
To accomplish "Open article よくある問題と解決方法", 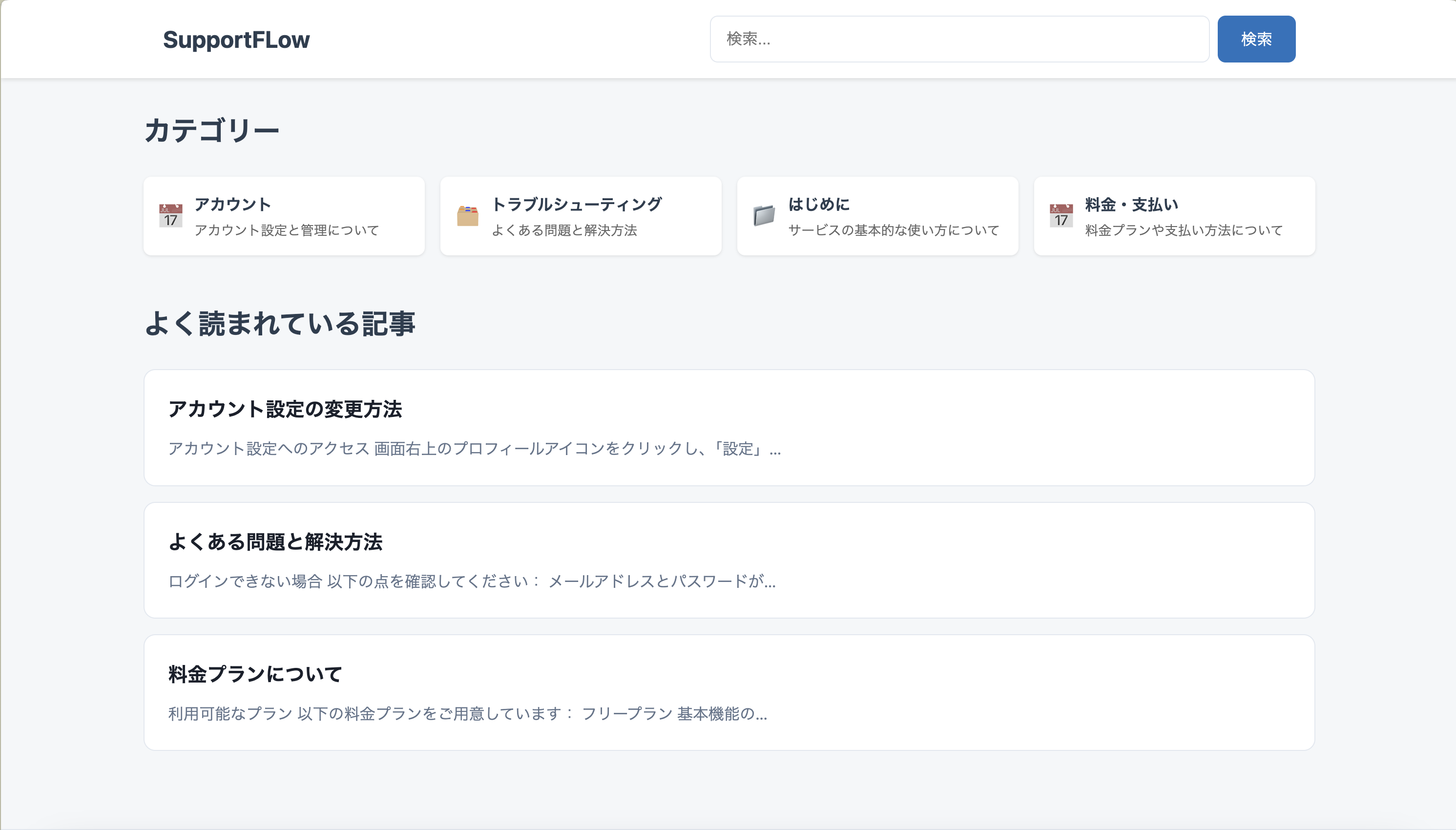I will pyautogui.click(x=275, y=541).
